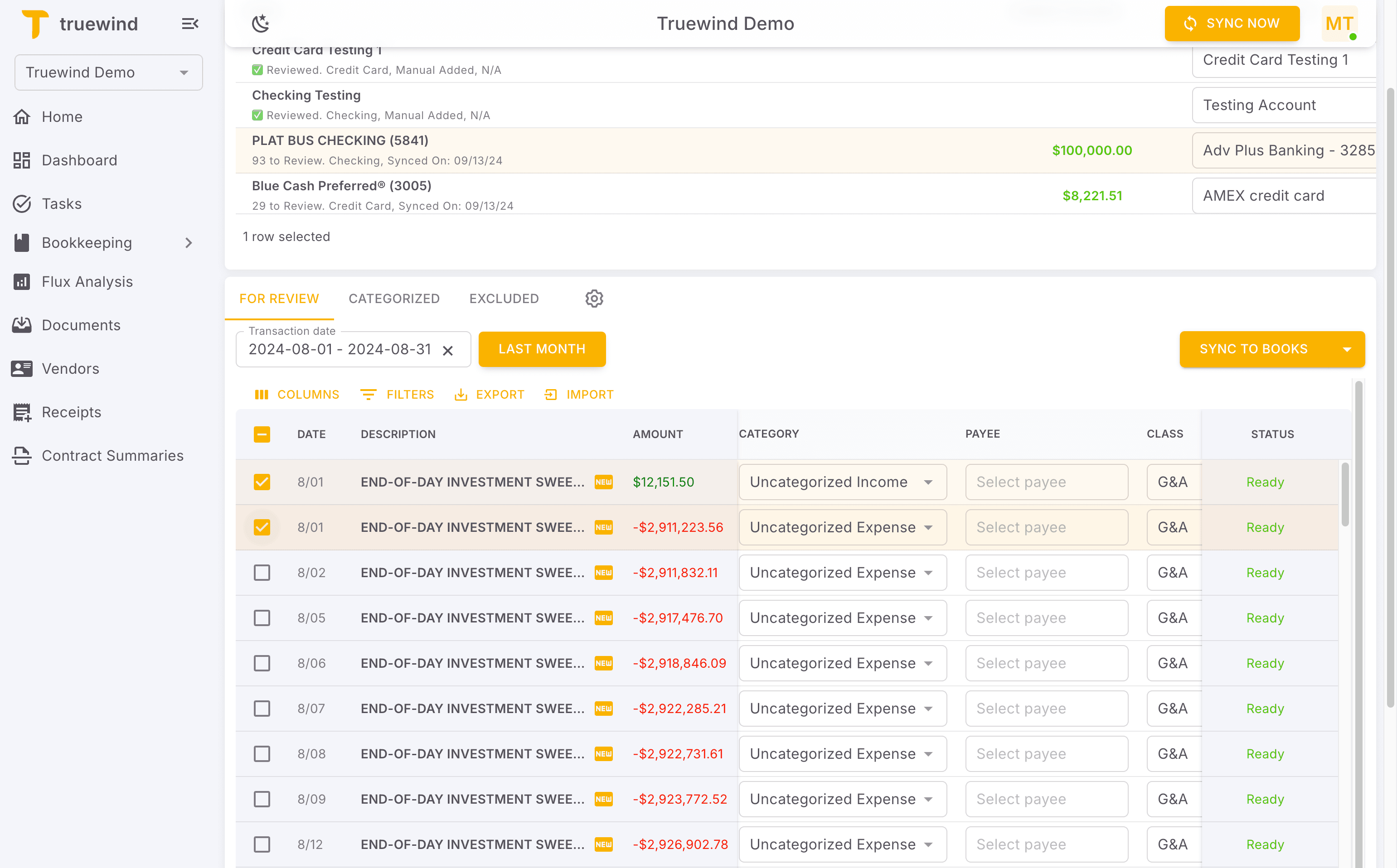1397x868 pixels.
Task: Switch to the EXCLUDED tab
Action: tap(504, 298)
